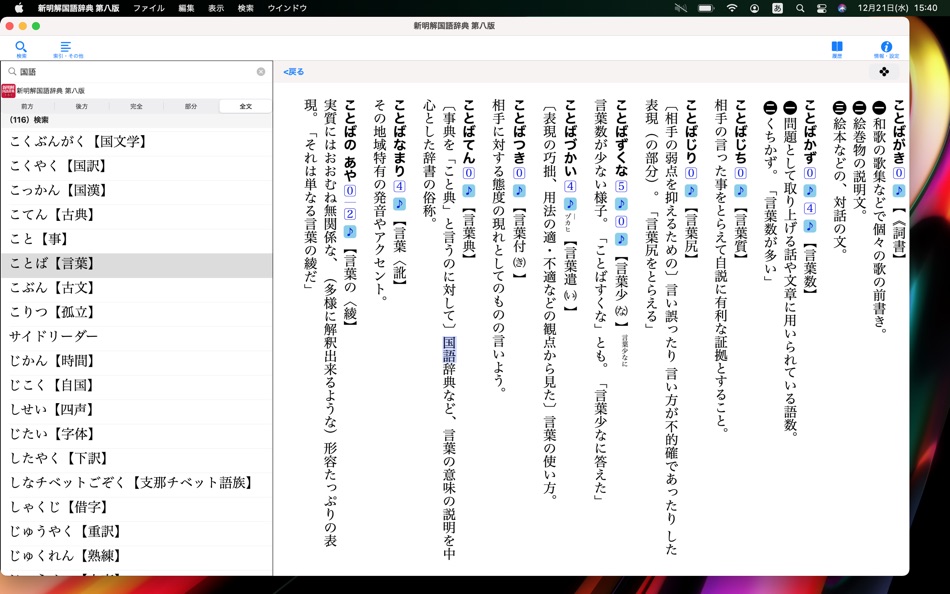
Task: Select the result こてん【古典】
Action: [136, 215]
